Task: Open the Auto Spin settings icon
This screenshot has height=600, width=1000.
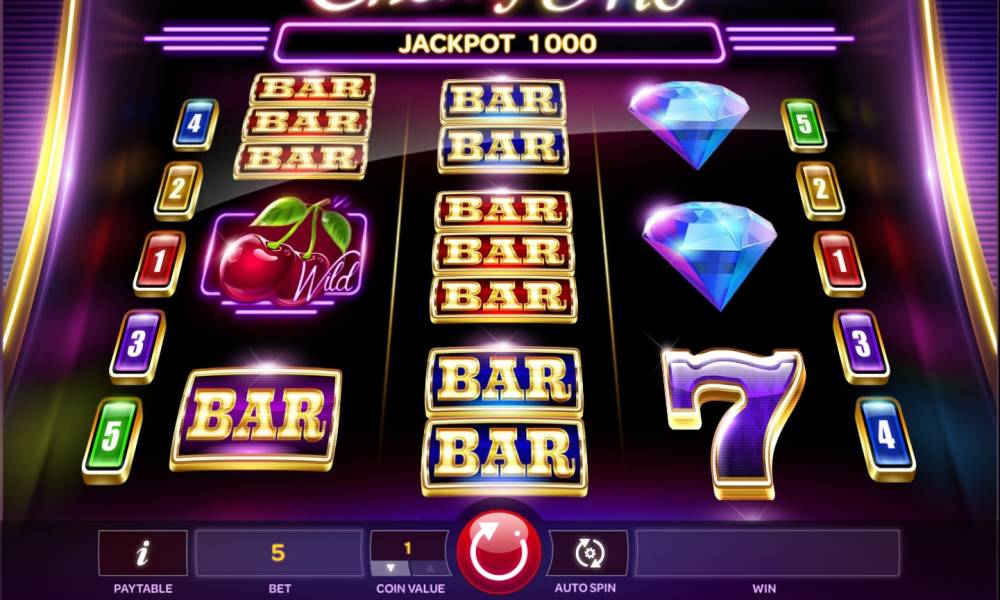Action: pyautogui.click(x=588, y=553)
